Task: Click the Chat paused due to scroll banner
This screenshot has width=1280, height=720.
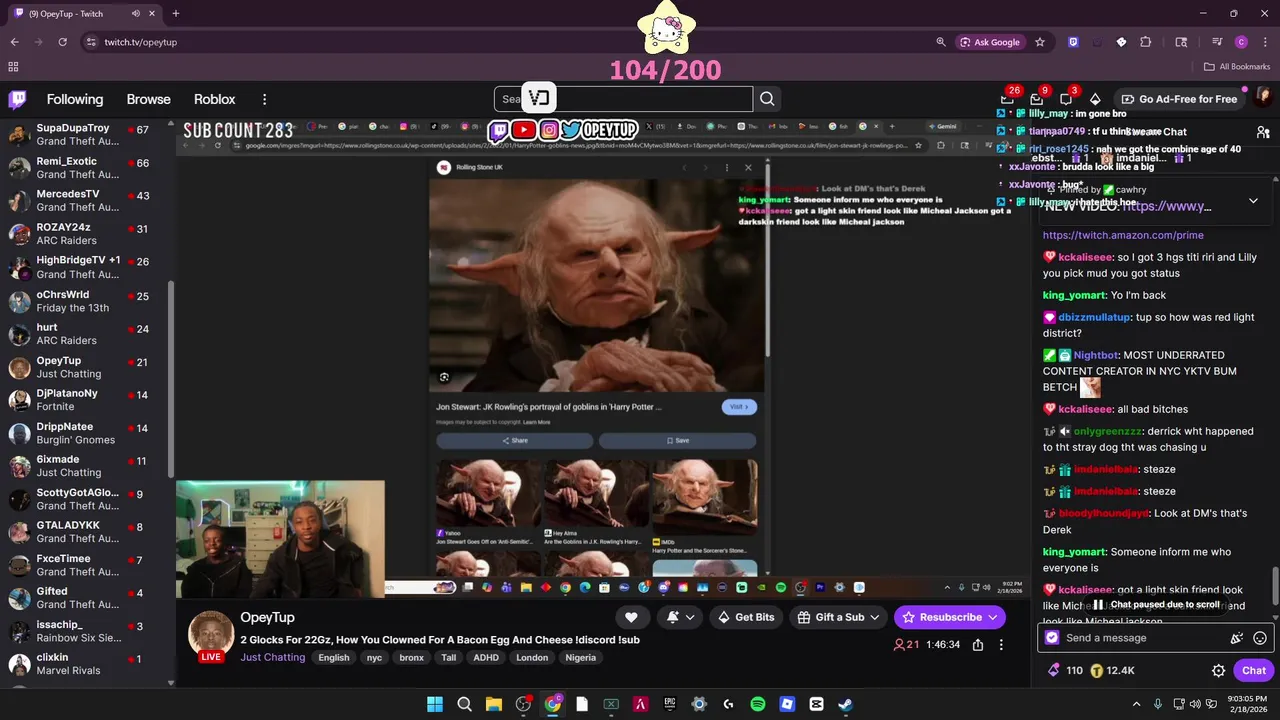Action: pos(1155,605)
